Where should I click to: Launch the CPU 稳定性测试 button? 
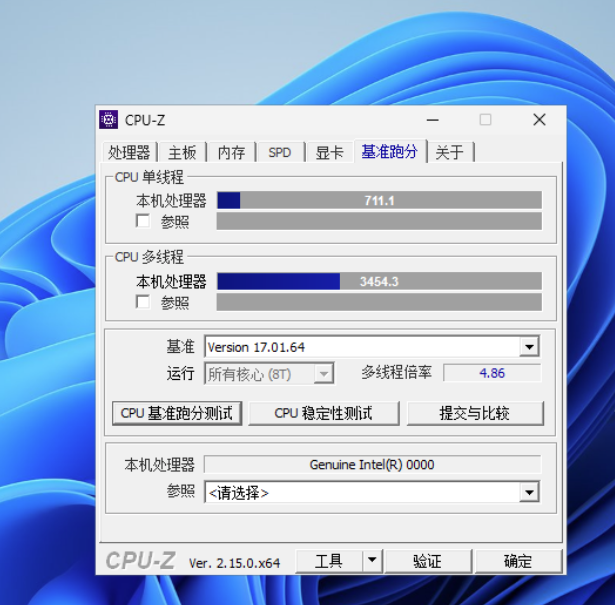324,413
